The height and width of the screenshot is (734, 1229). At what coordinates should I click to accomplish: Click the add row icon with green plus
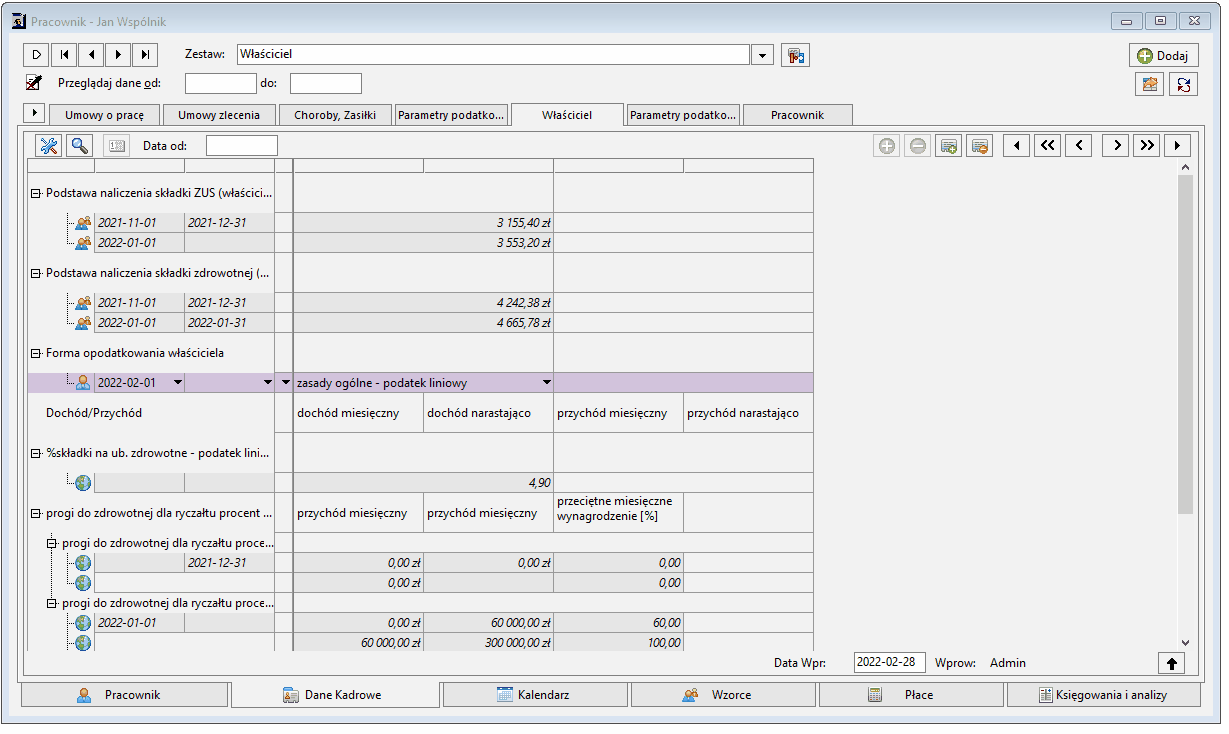949,146
